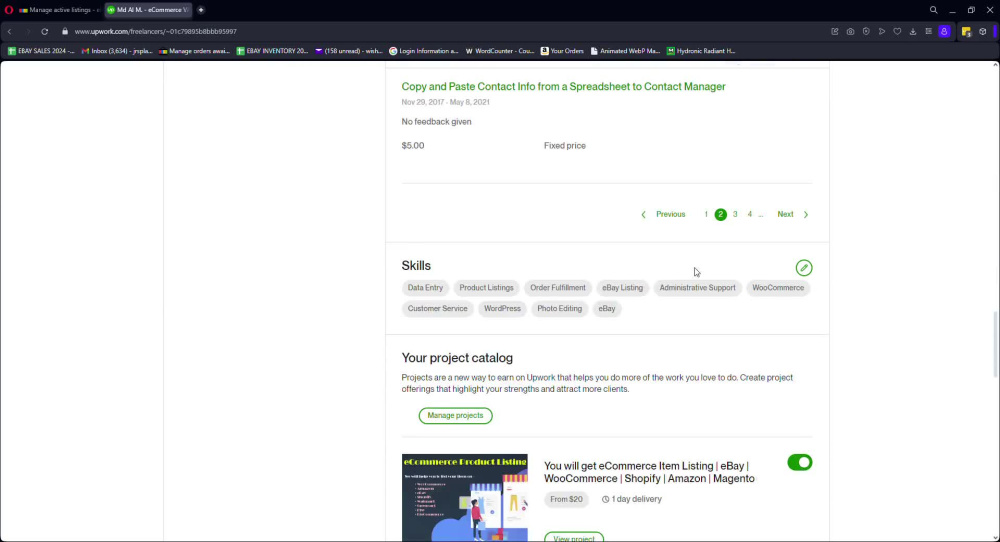Open the Your Orders bookmark
Viewport: 1000px width, 542px height.
[562, 51]
